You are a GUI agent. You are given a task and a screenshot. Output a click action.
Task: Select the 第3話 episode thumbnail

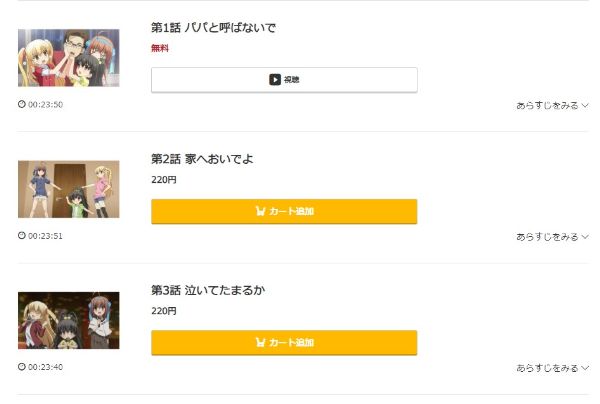(68, 320)
